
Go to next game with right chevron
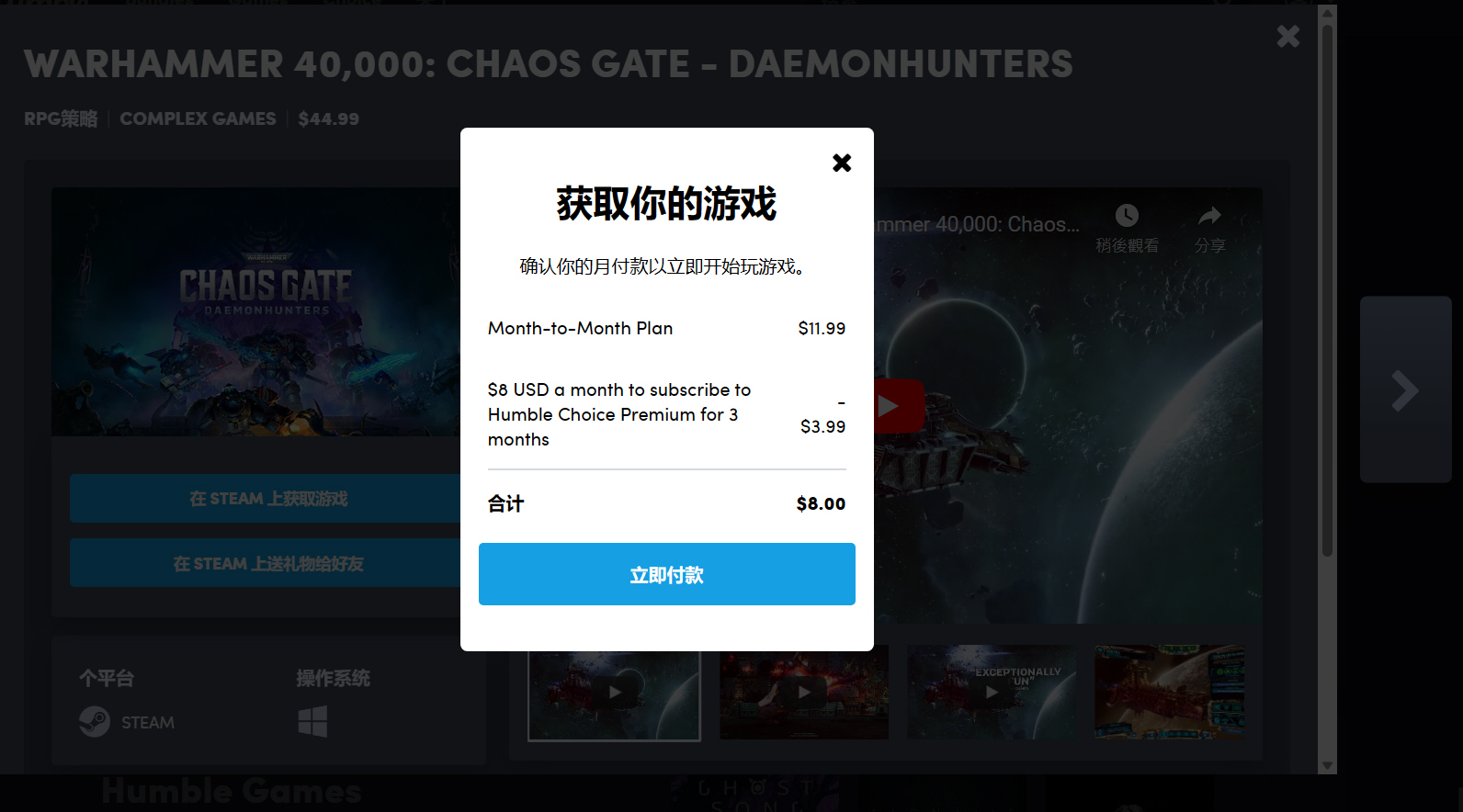[x=1405, y=389]
